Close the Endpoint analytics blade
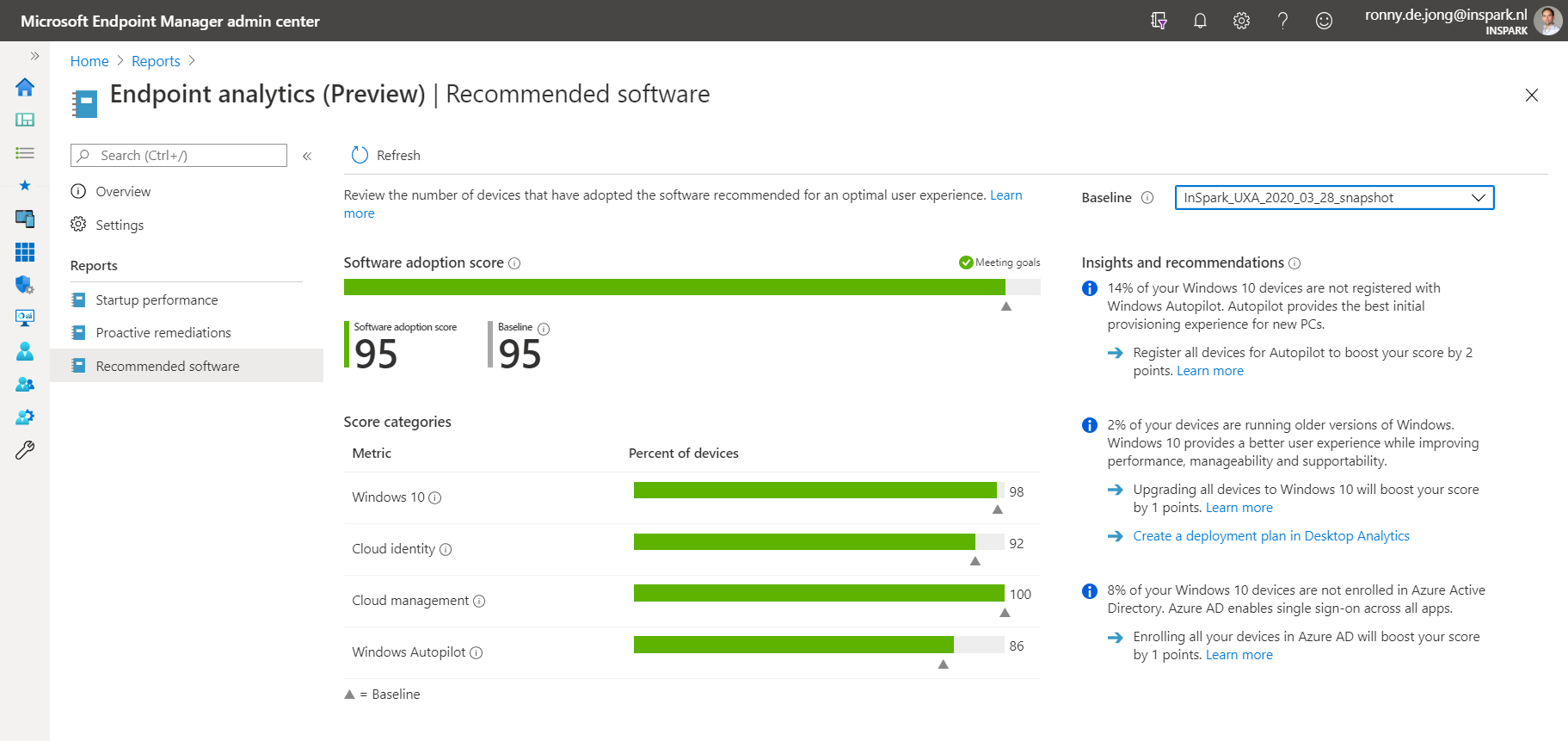Image resolution: width=1568 pixels, height=741 pixels. pyautogui.click(x=1532, y=95)
